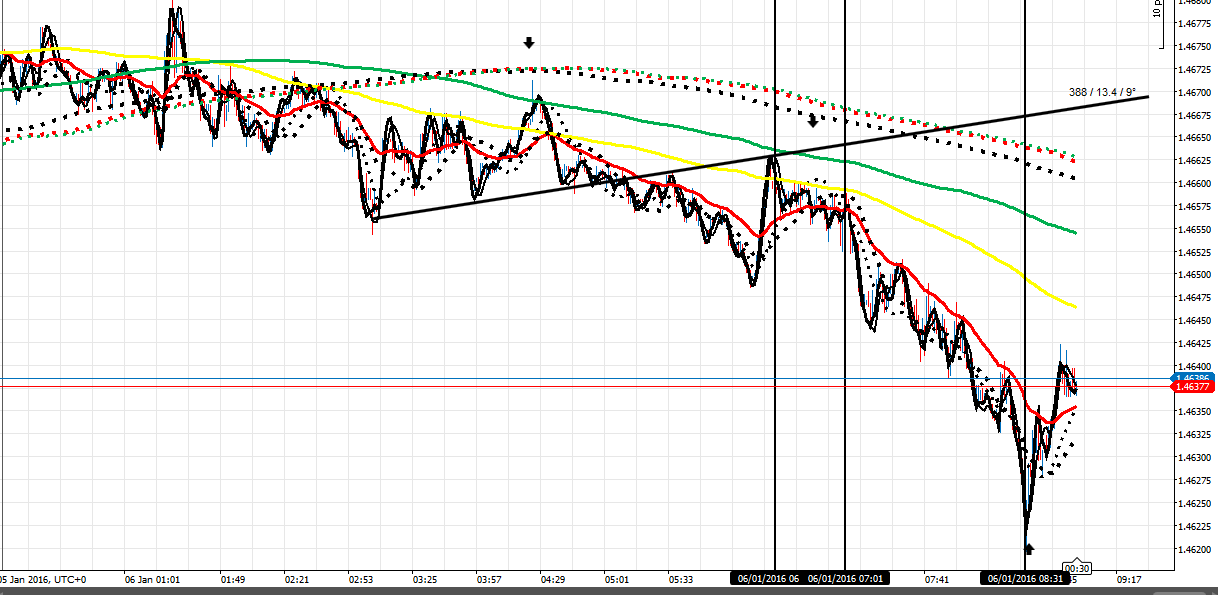
Task: Click the down arrow marker near 07:01 line
Action: pos(813,122)
